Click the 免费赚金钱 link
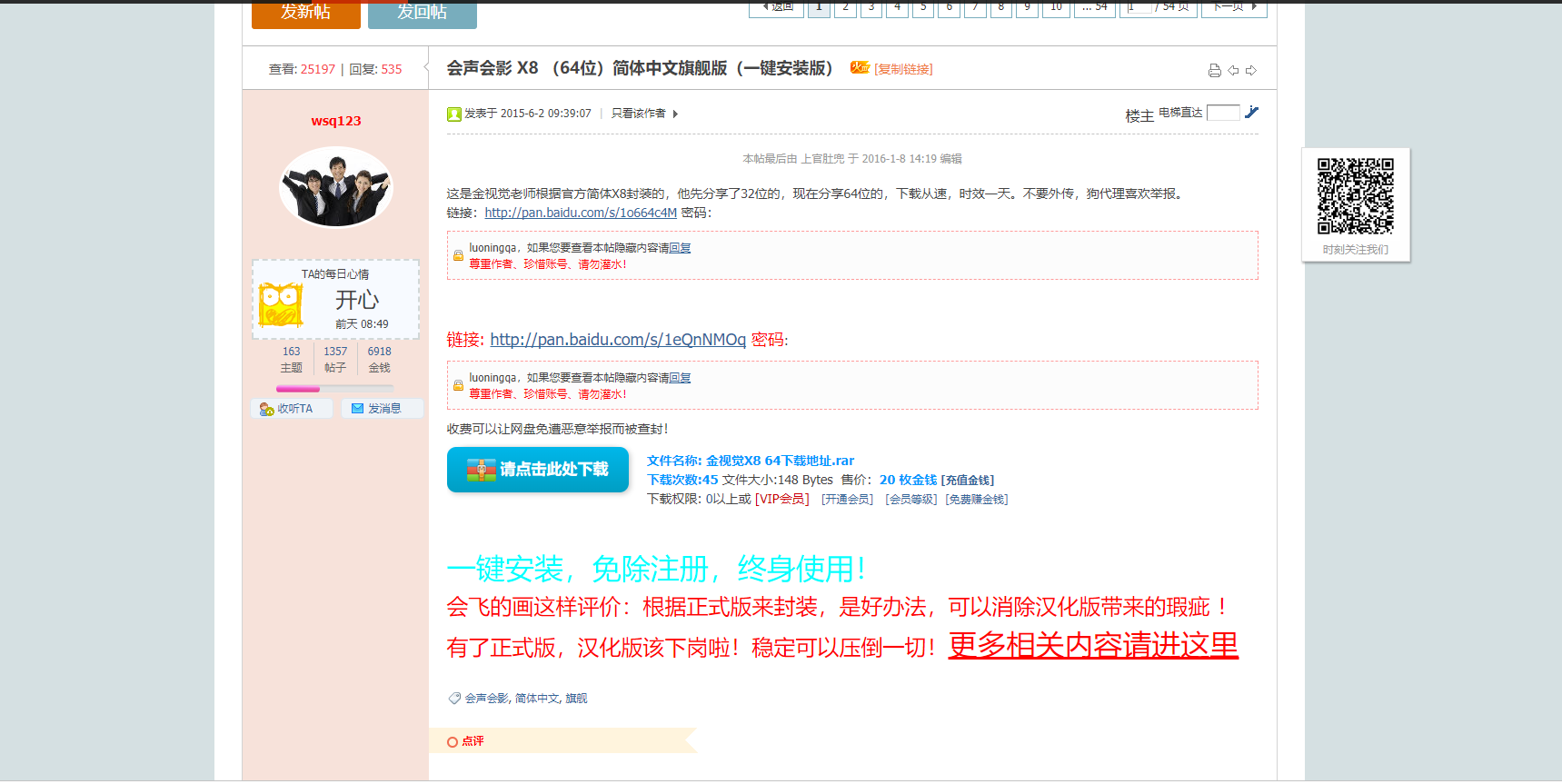This screenshot has height=784, width=1562. pyautogui.click(x=977, y=499)
